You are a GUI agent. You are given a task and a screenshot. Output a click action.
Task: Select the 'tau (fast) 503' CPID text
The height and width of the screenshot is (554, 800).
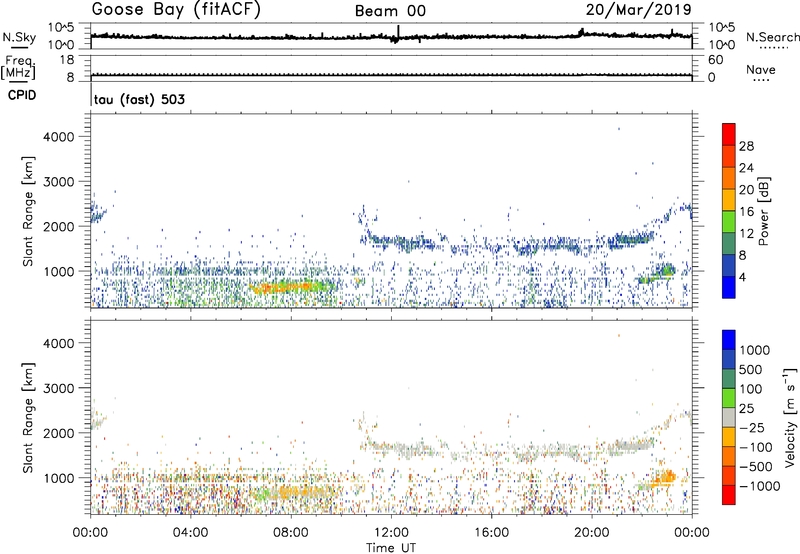click(139, 99)
